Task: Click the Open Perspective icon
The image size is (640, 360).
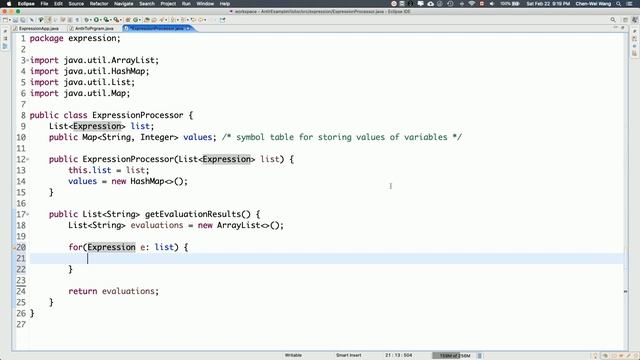Action: (x=625, y=20)
